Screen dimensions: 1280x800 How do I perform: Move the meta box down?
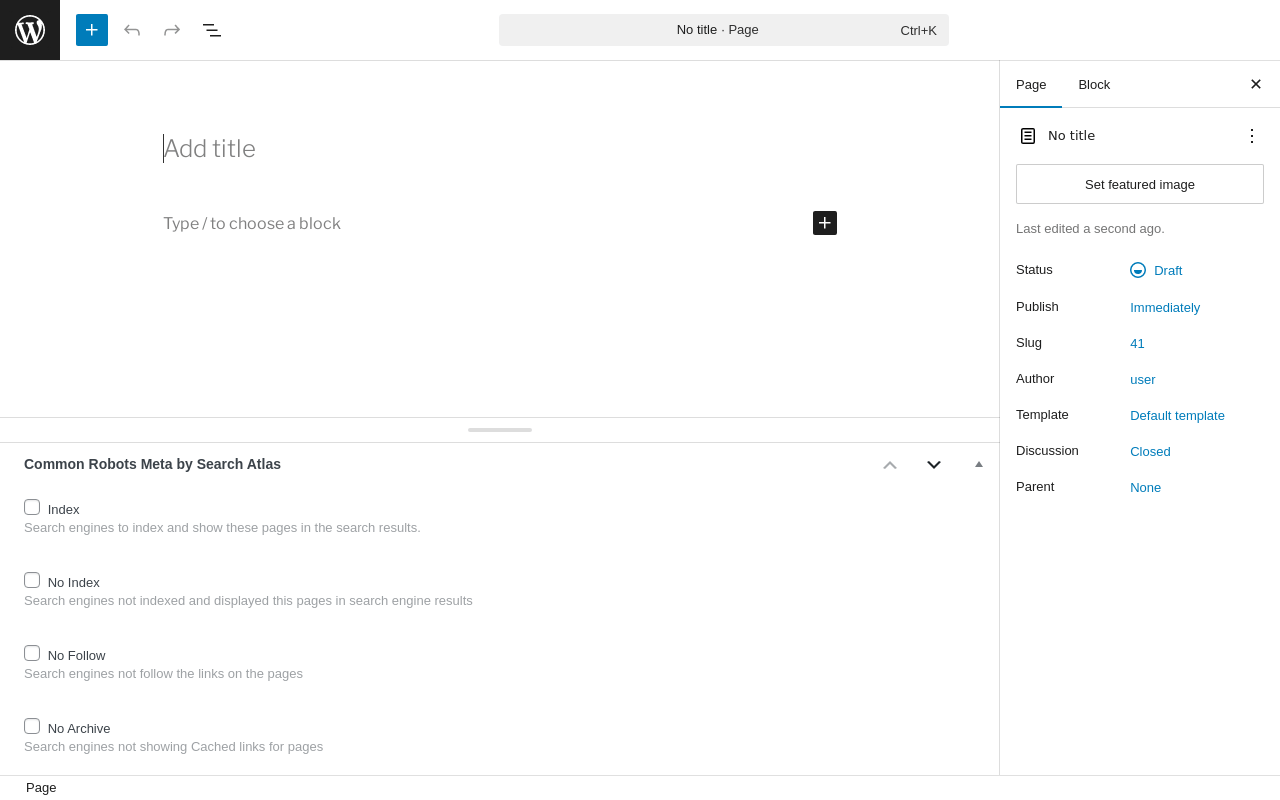(934, 464)
